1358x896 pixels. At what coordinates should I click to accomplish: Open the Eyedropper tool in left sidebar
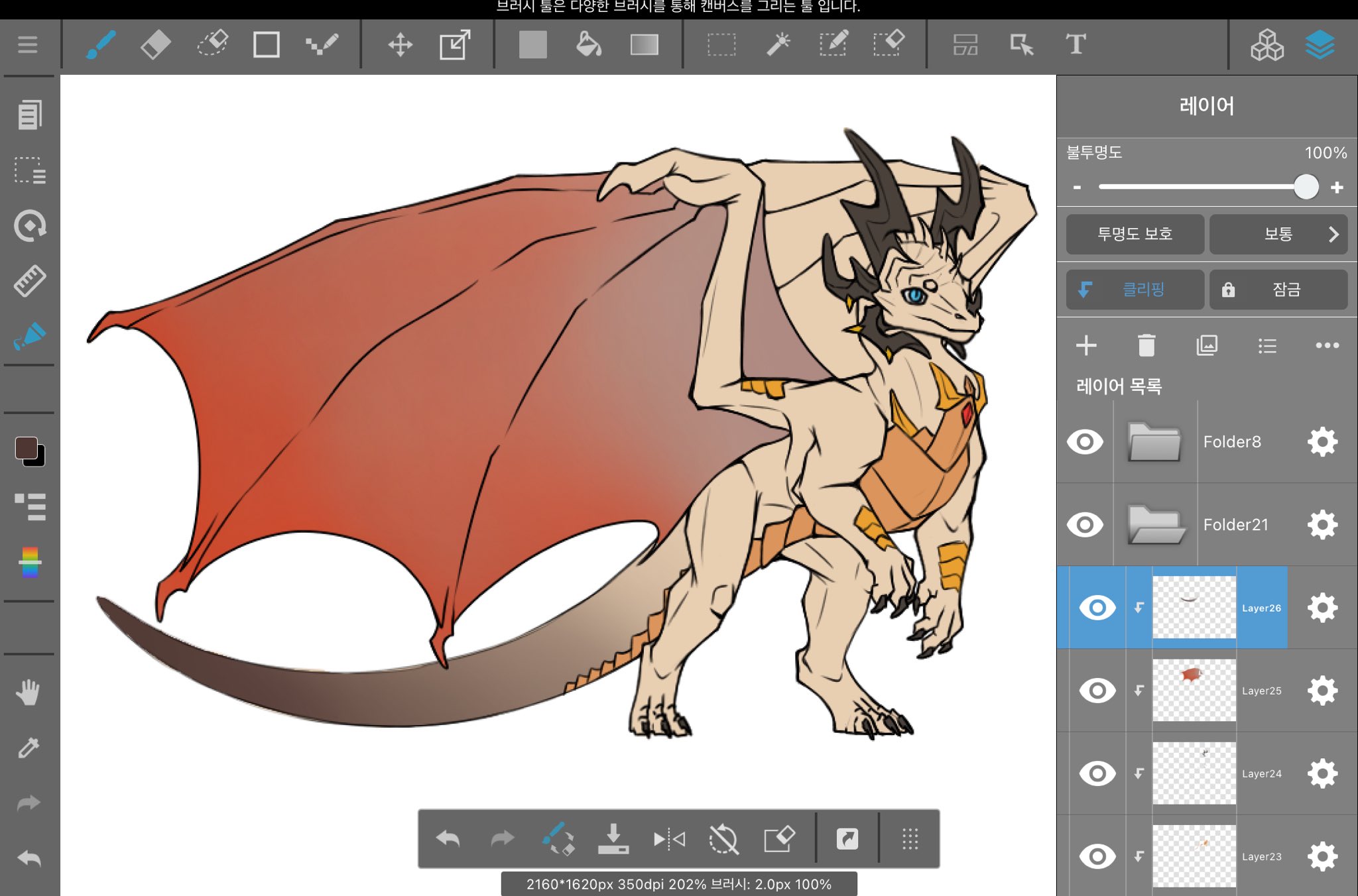(x=29, y=748)
